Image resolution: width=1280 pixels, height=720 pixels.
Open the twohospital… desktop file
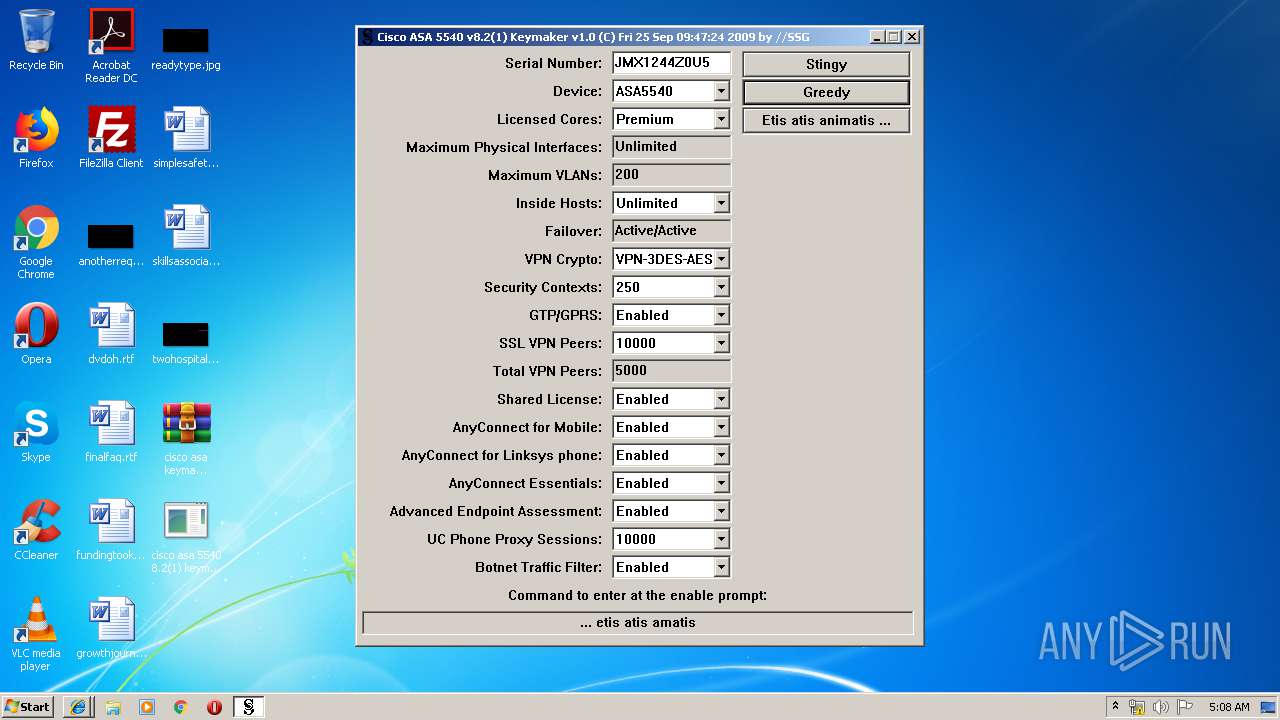point(186,342)
